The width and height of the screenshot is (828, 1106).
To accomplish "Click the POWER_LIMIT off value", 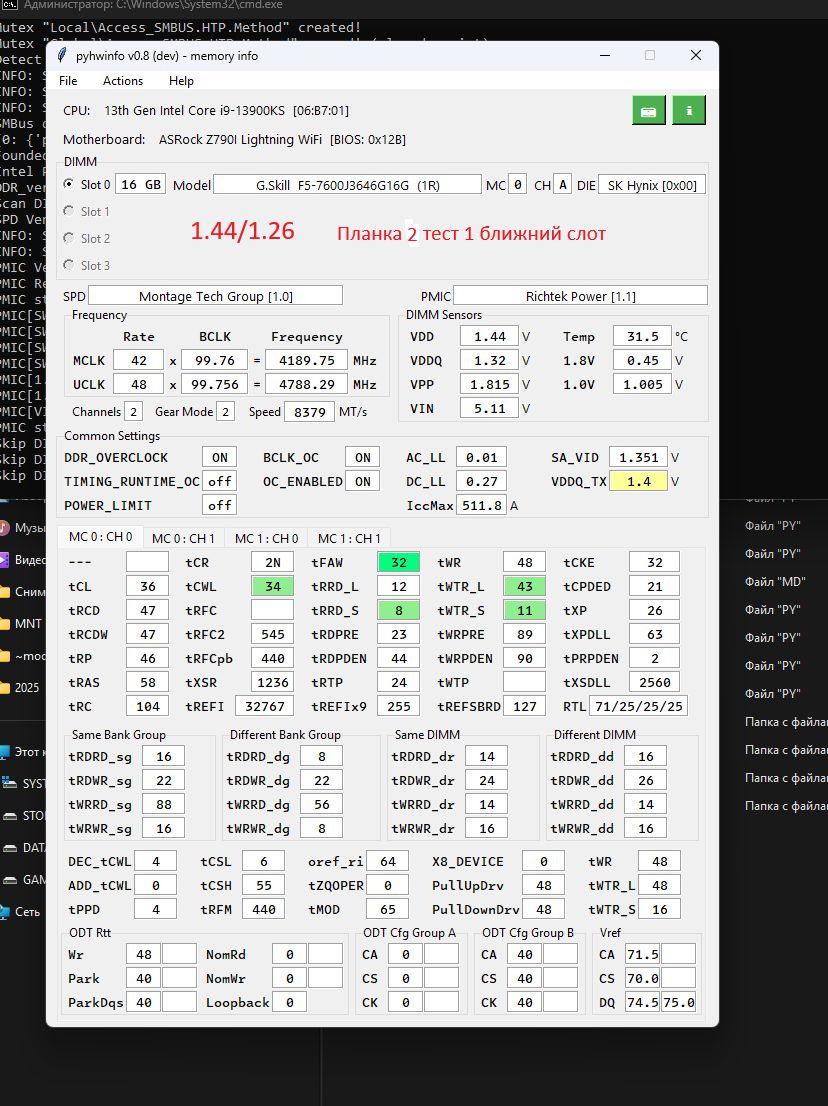I will (x=219, y=505).
